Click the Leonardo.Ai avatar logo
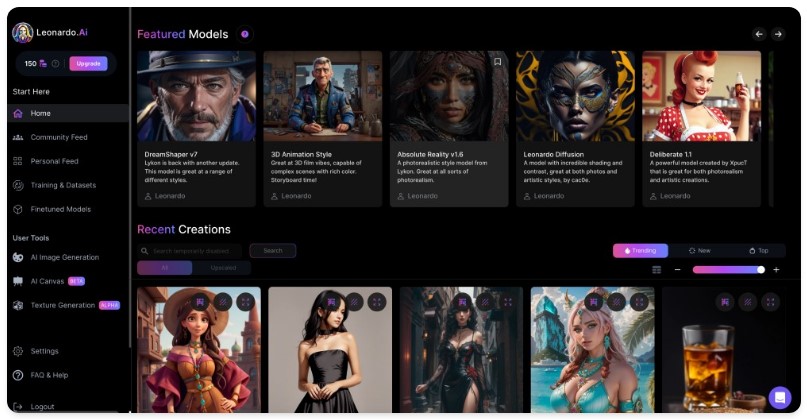Image resolution: width=807 pixels, height=419 pixels. pyautogui.click(x=23, y=33)
